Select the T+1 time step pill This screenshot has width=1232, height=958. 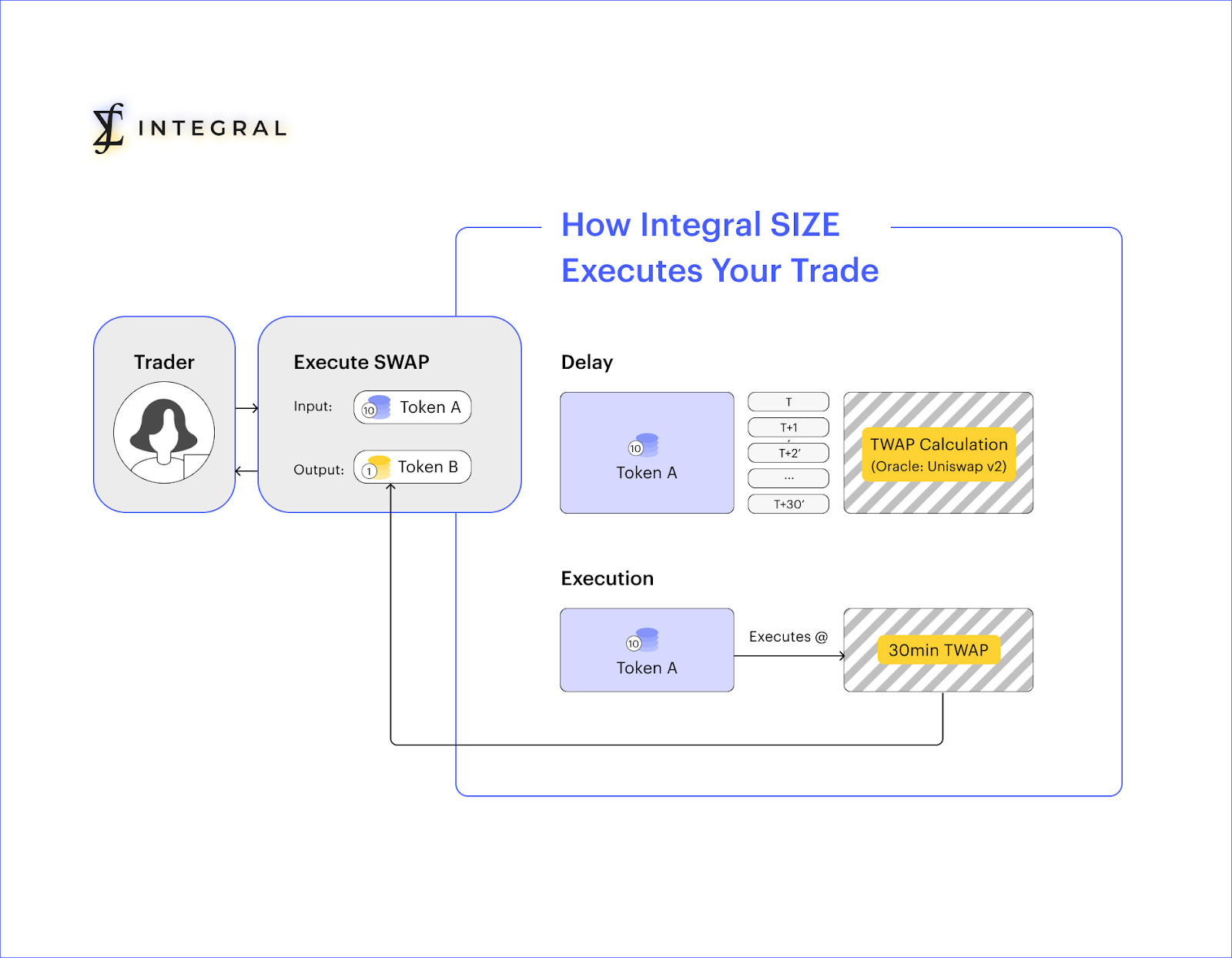click(x=788, y=427)
